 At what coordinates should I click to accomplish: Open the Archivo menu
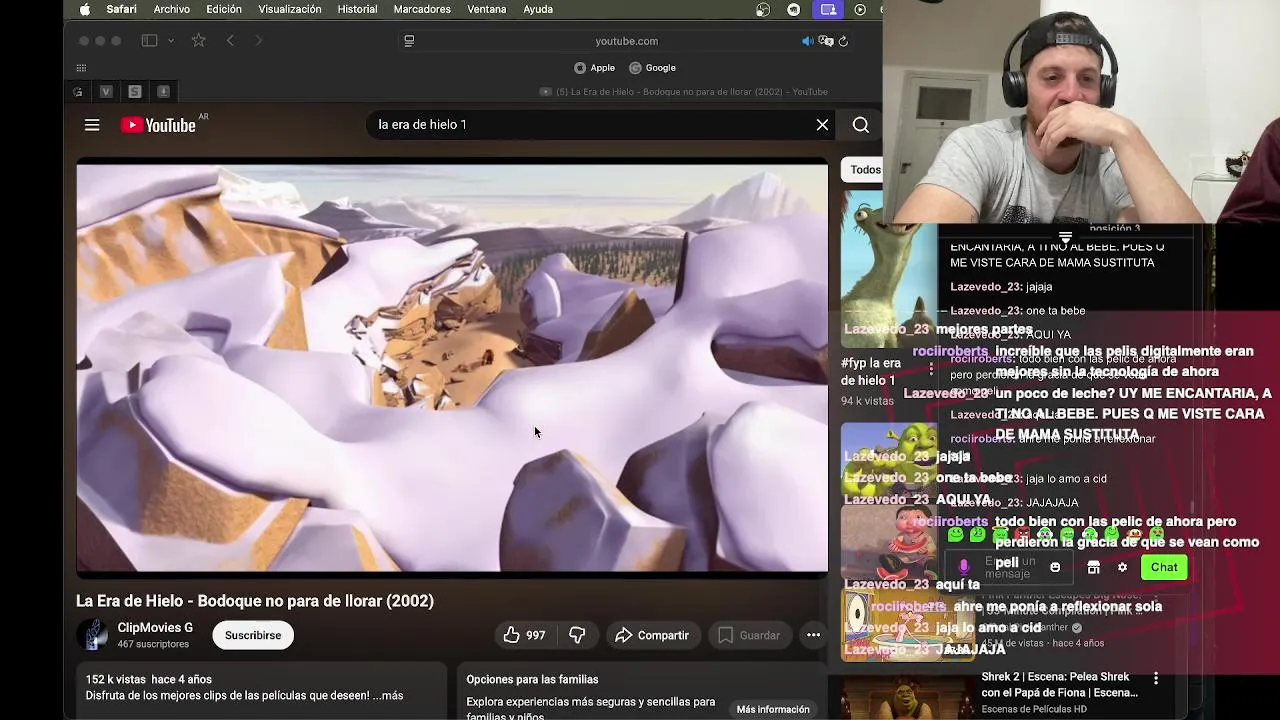point(172,9)
